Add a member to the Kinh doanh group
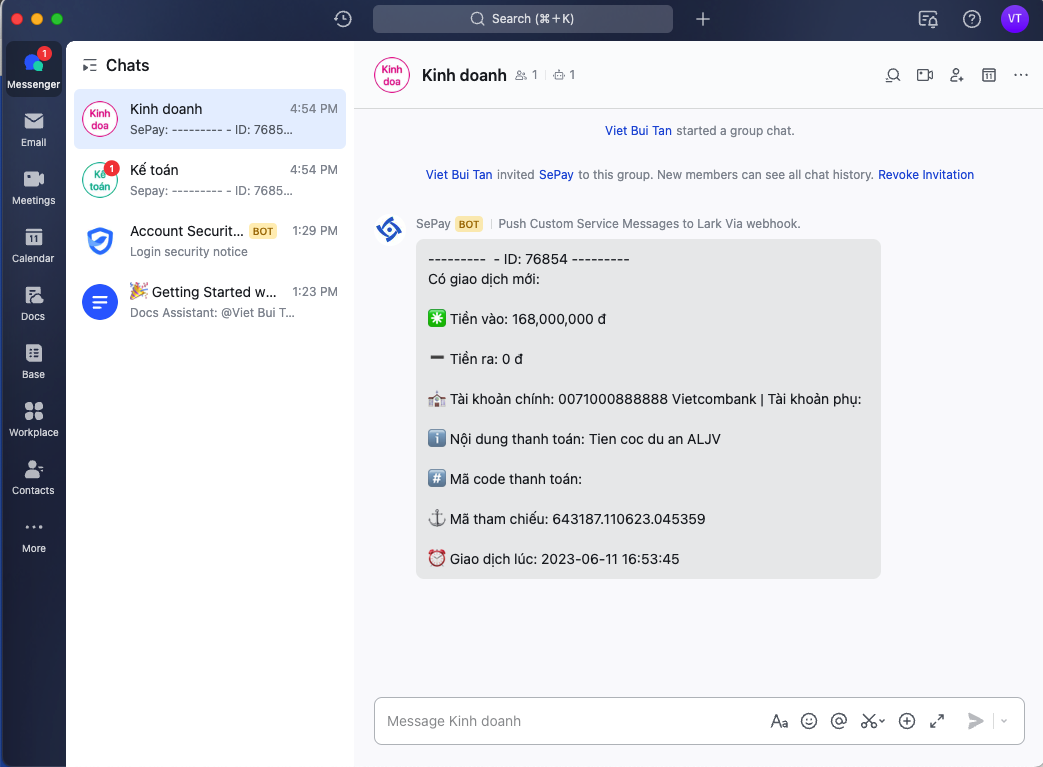This screenshot has width=1043, height=767. 957,75
